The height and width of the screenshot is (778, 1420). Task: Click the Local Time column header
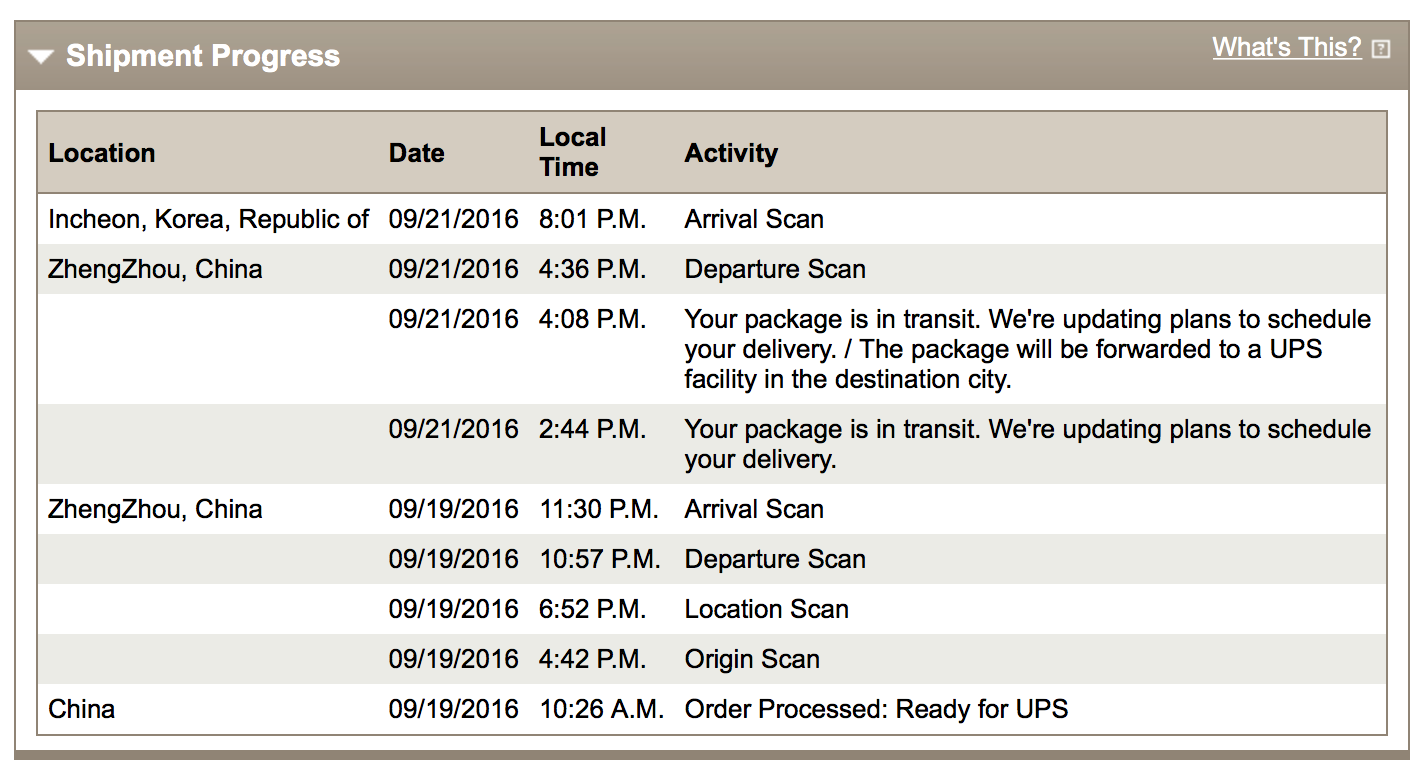pyautogui.click(x=573, y=152)
